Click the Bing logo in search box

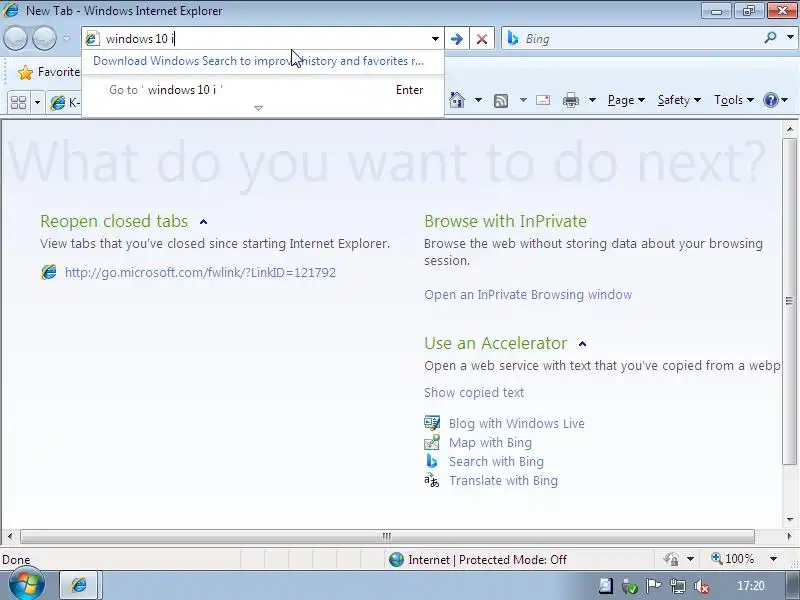click(x=513, y=38)
